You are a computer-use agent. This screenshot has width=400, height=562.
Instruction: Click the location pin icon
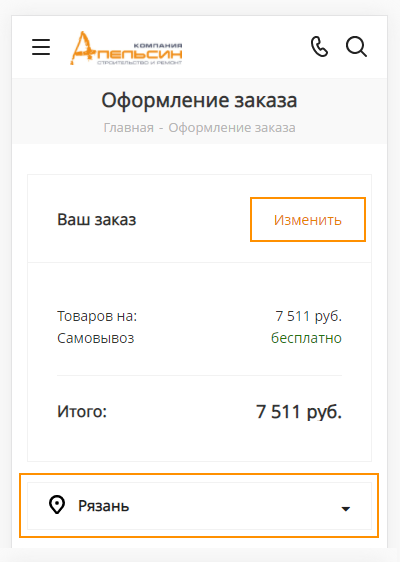pos(57,505)
